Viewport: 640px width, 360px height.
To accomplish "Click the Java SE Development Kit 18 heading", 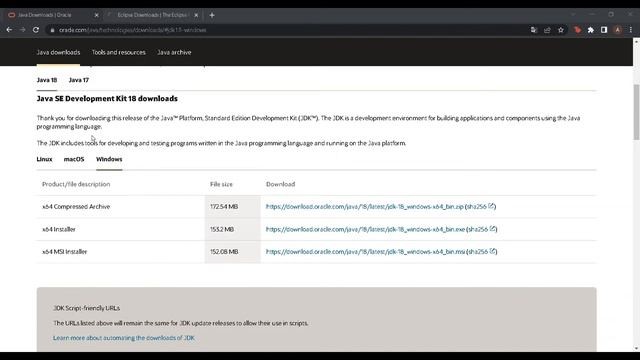I will pyautogui.click(x=107, y=99).
